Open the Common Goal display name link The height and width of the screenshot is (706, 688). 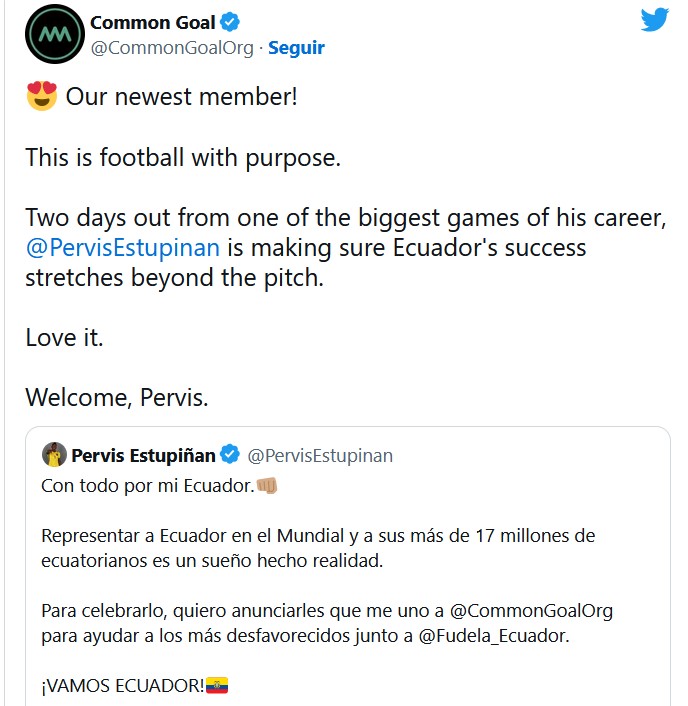153,22
